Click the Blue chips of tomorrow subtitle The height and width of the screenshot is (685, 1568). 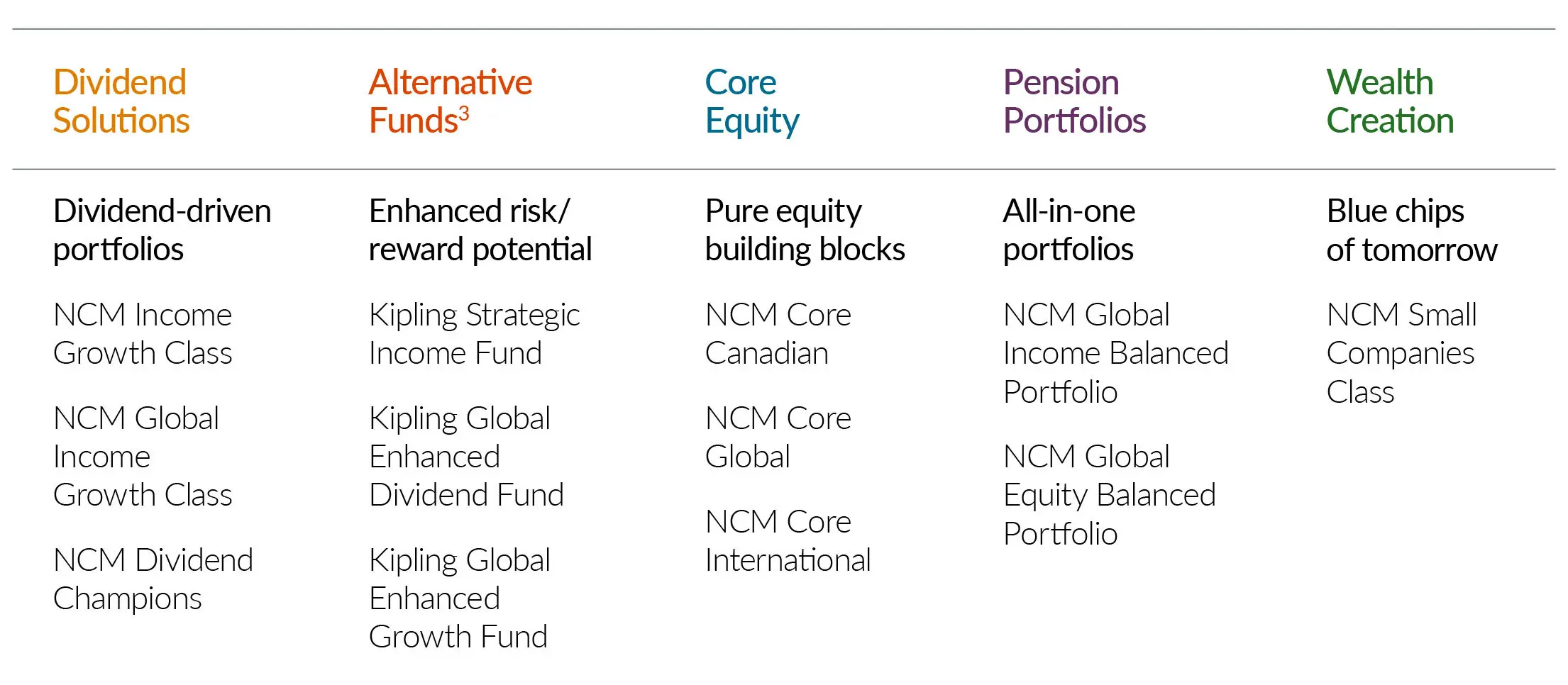coord(1411,230)
